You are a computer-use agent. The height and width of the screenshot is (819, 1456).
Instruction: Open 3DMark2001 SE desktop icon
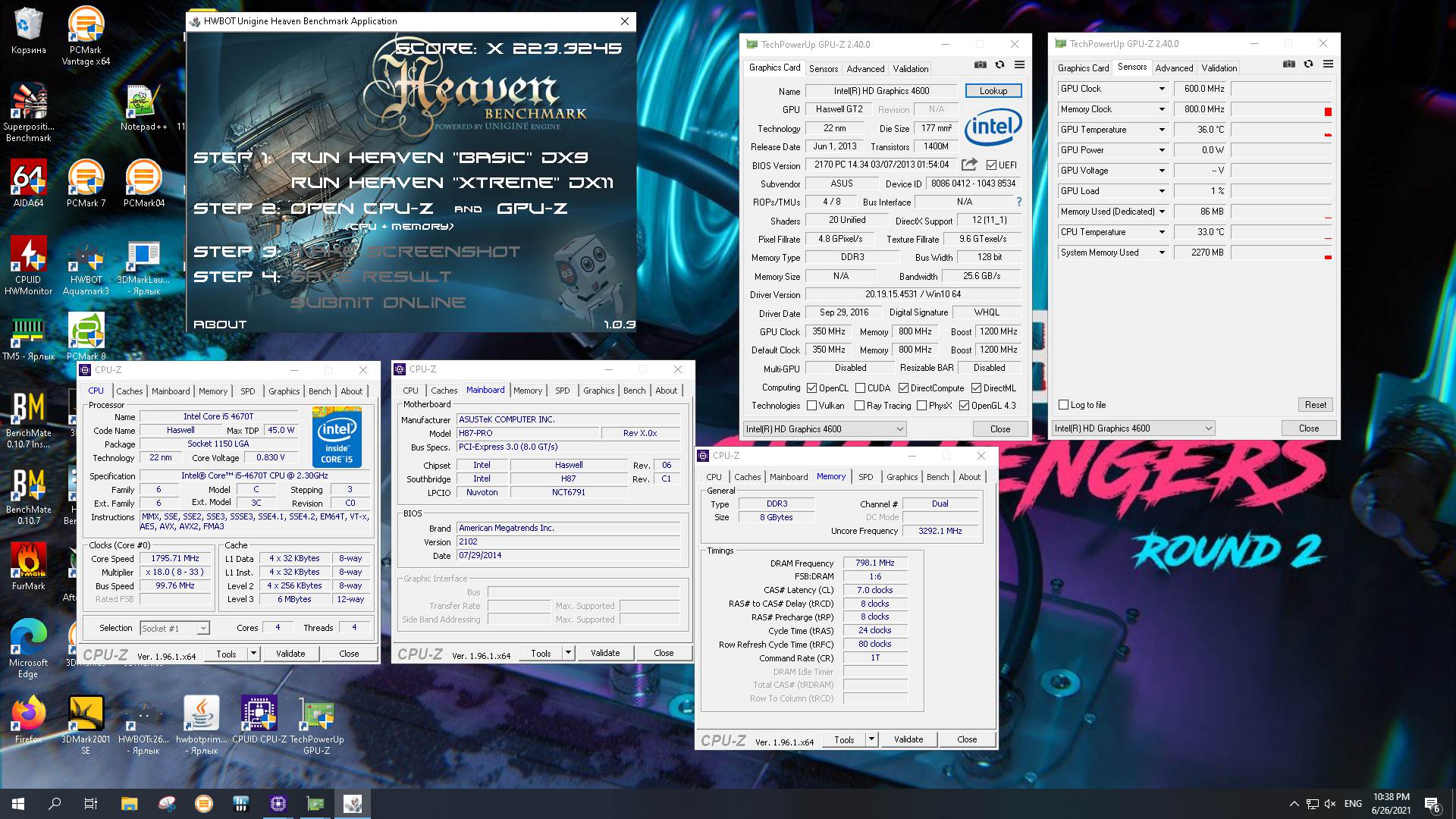tap(86, 724)
